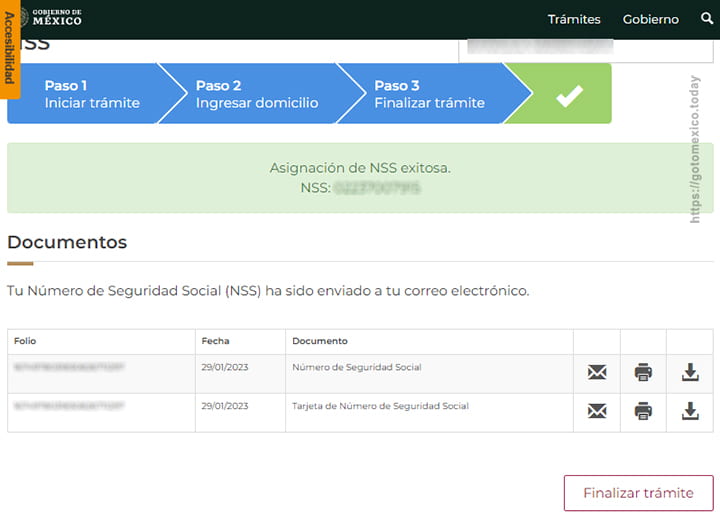The image size is (720, 513).
Task: Click the NSS sent to email notice
Action: coord(268,291)
